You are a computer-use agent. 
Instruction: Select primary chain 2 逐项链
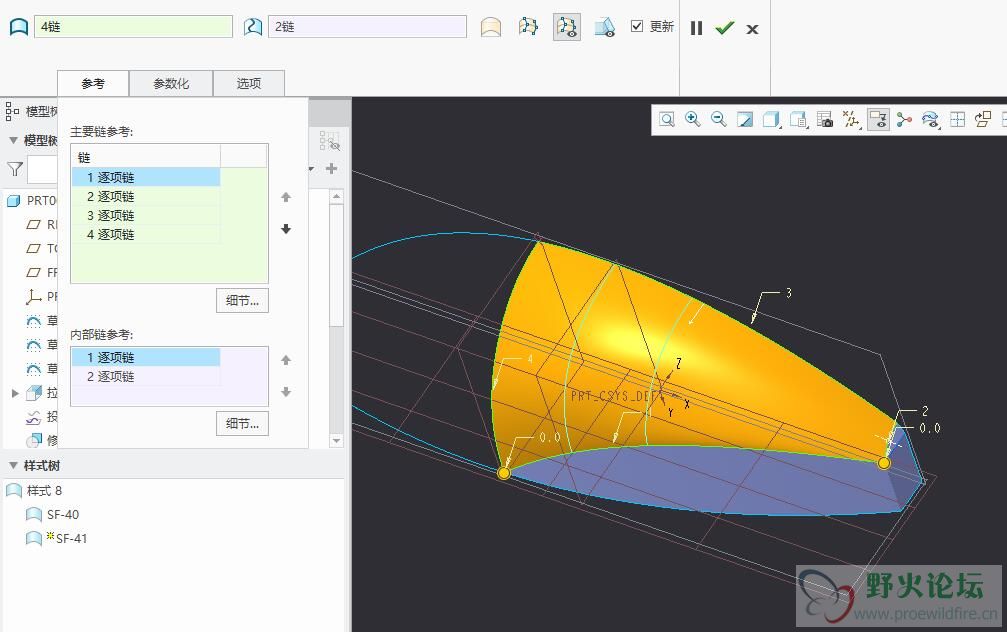(x=146, y=197)
